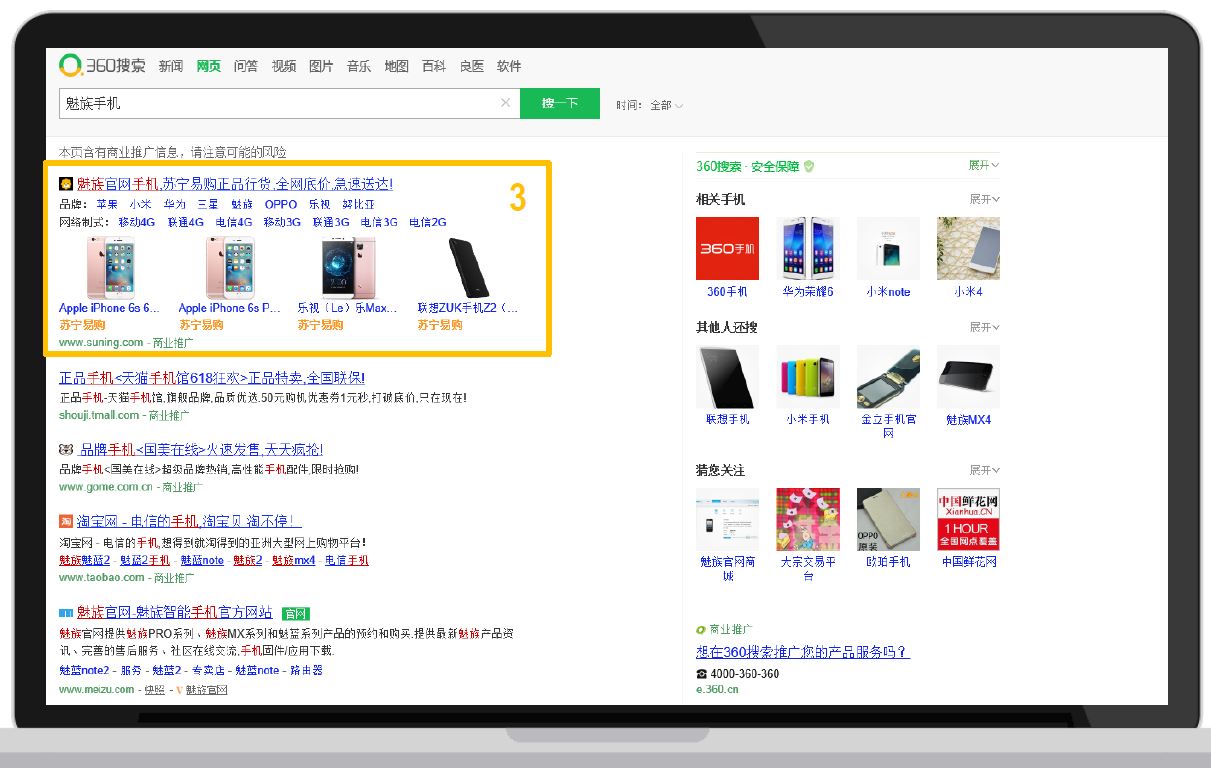Open the 时间: 全部 dropdown filter
The width and height of the screenshot is (1211, 779).
pos(650,105)
